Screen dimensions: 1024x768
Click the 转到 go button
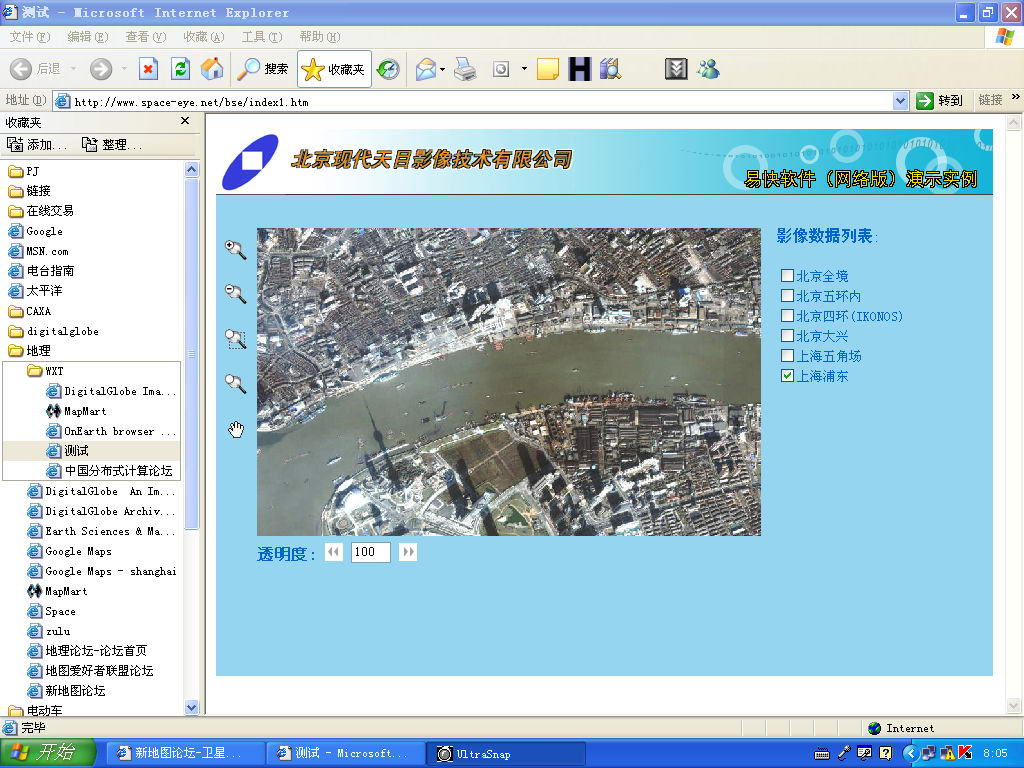click(940, 100)
